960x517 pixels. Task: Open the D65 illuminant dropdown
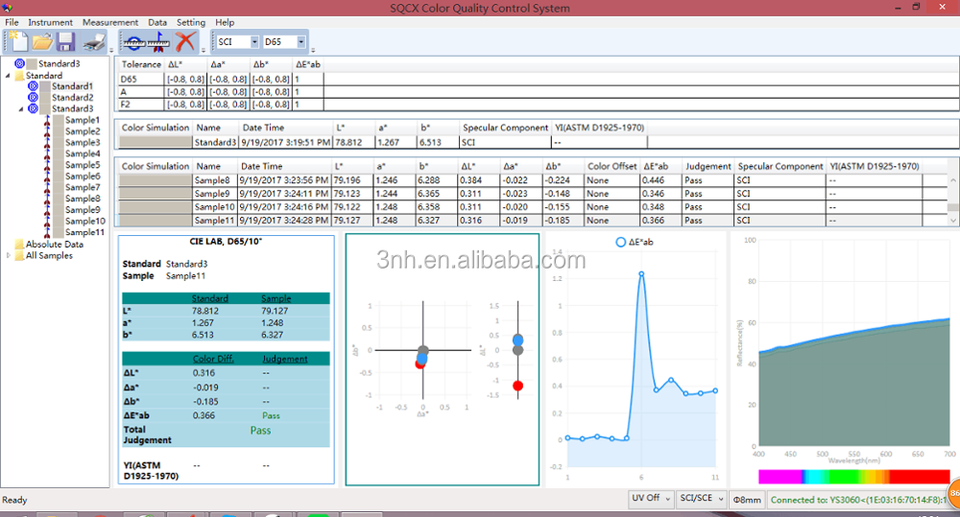click(301, 42)
